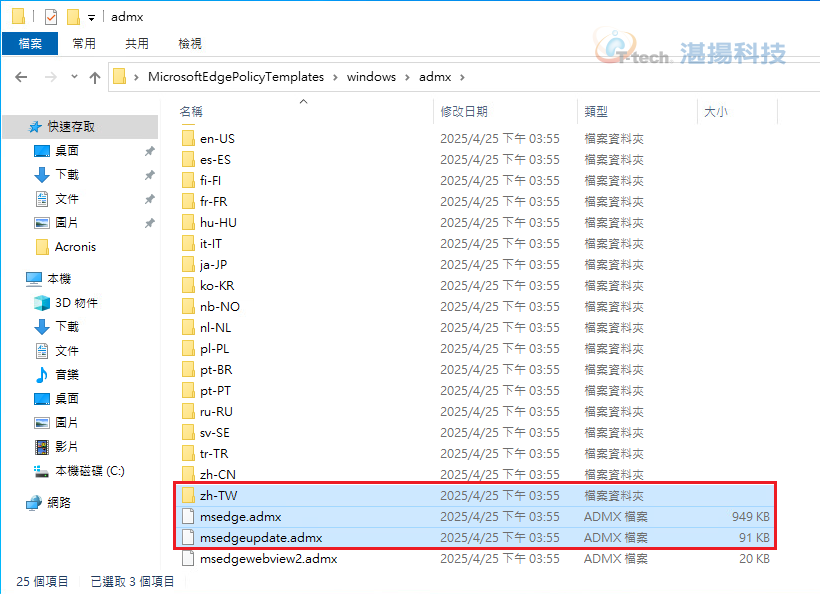Viewport: 820px width, 594px height.
Task: Select the msedgeupdate.admx file icon
Action: [x=188, y=538]
